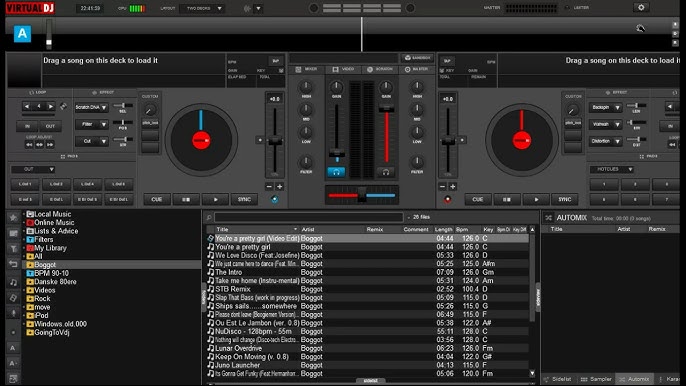Adjust the crossfader slider
Image resolution: width=686 pixels, height=386 pixels.
(x=362, y=195)
